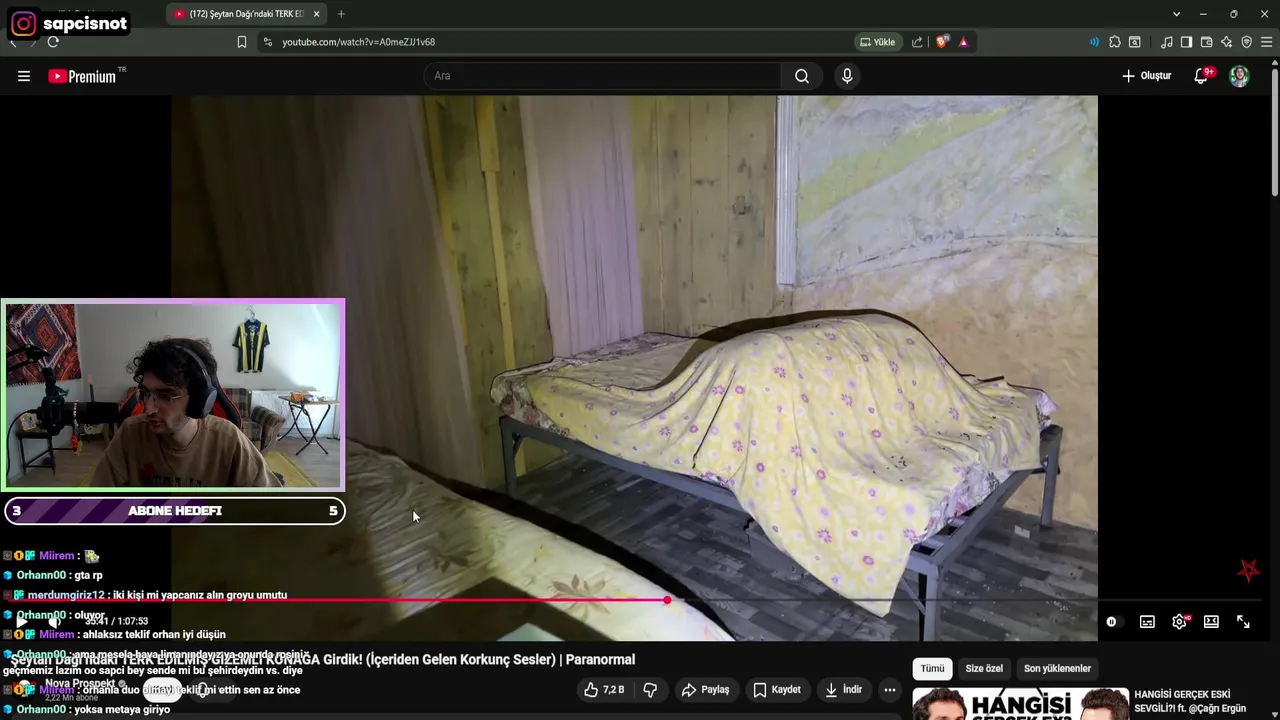
Task: Share this page via address bar icon
Action: coord(917,42)
